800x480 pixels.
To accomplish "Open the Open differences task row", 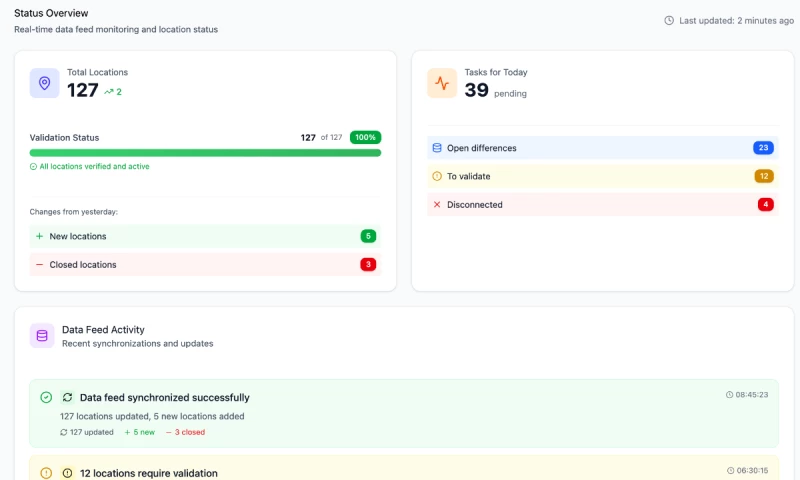I will pyautogui.click(x=603, y=148).
